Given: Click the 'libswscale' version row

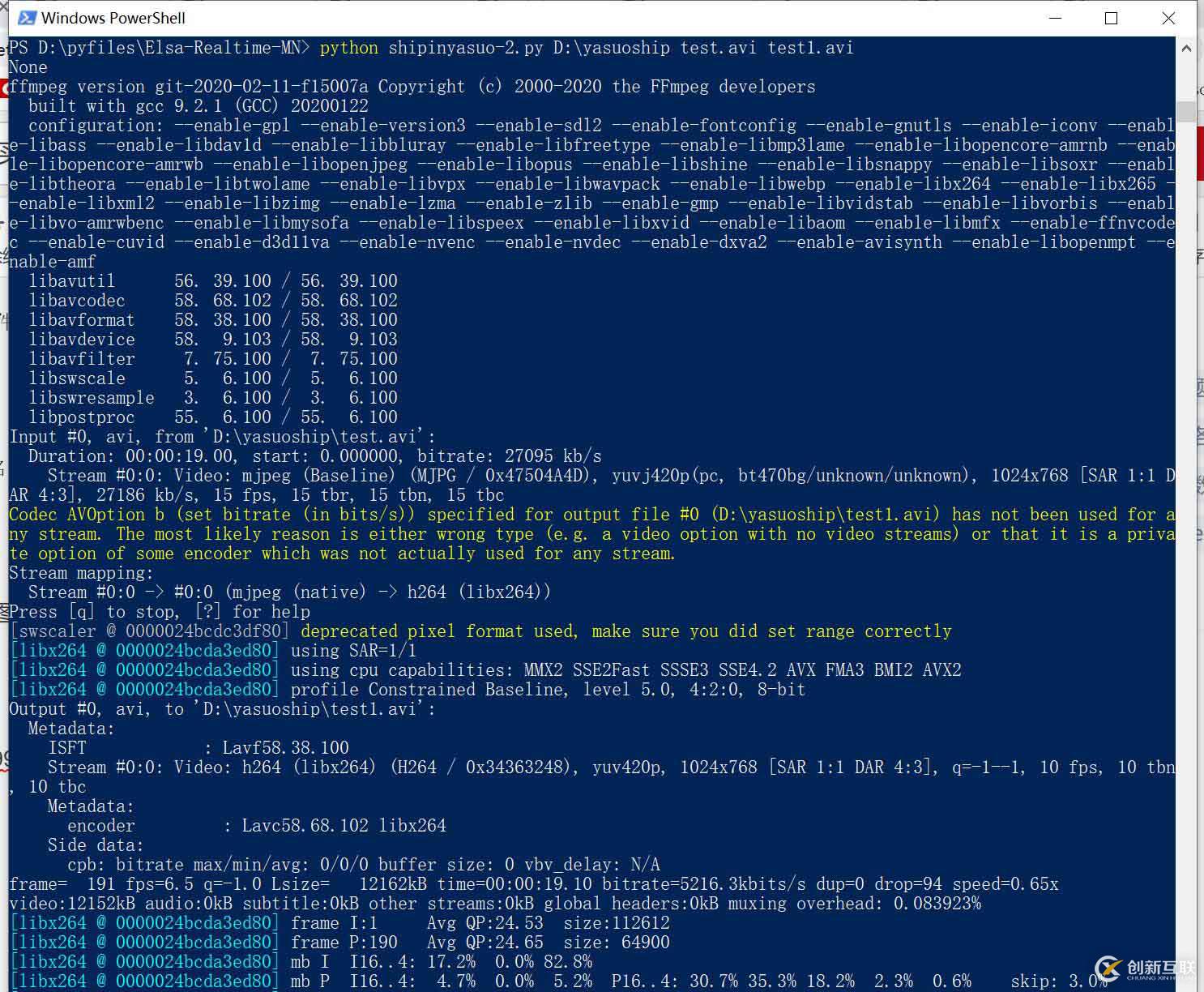Looking at the screenshot, I should click(213, 378).
